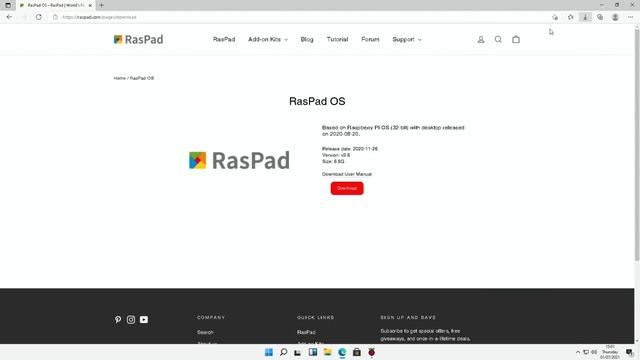
Task: Open the Blog navigation item
Action: (x=307, y=40)
